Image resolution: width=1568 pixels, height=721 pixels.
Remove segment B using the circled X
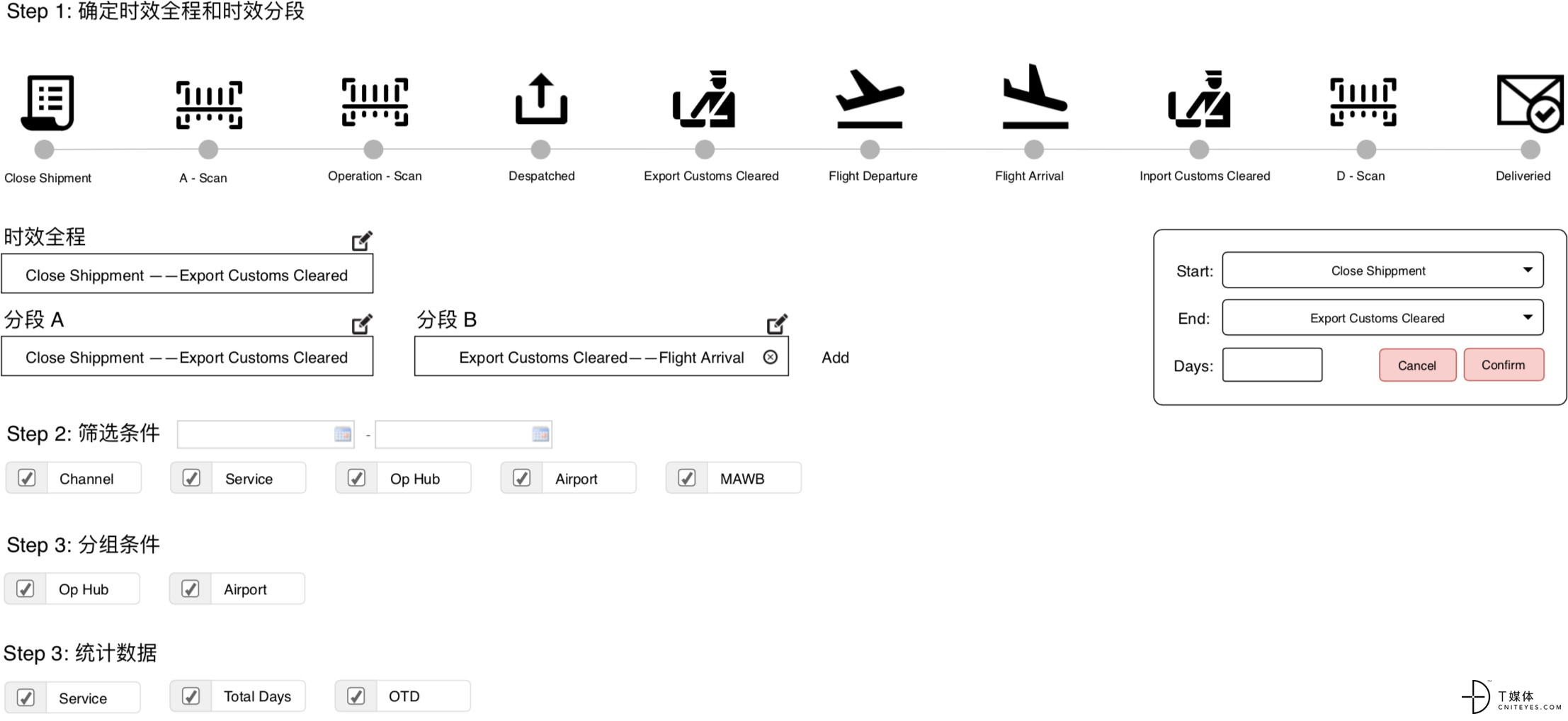(x=771, y=357)
